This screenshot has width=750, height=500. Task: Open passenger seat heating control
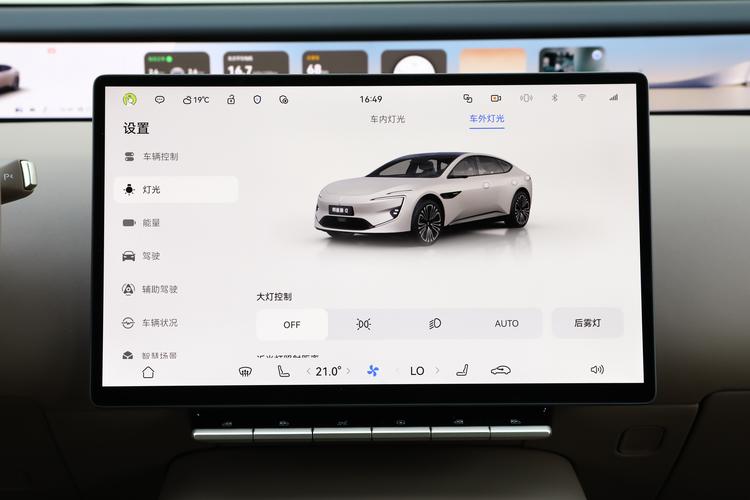tap(462, 371)
